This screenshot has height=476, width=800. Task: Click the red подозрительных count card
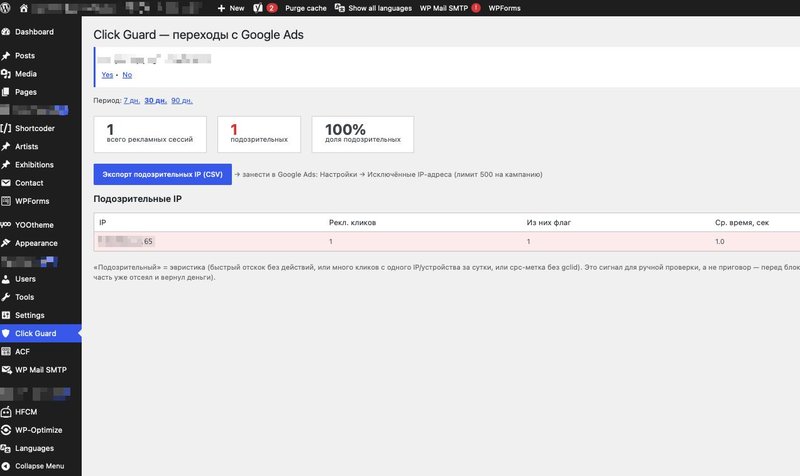(259, 134)
